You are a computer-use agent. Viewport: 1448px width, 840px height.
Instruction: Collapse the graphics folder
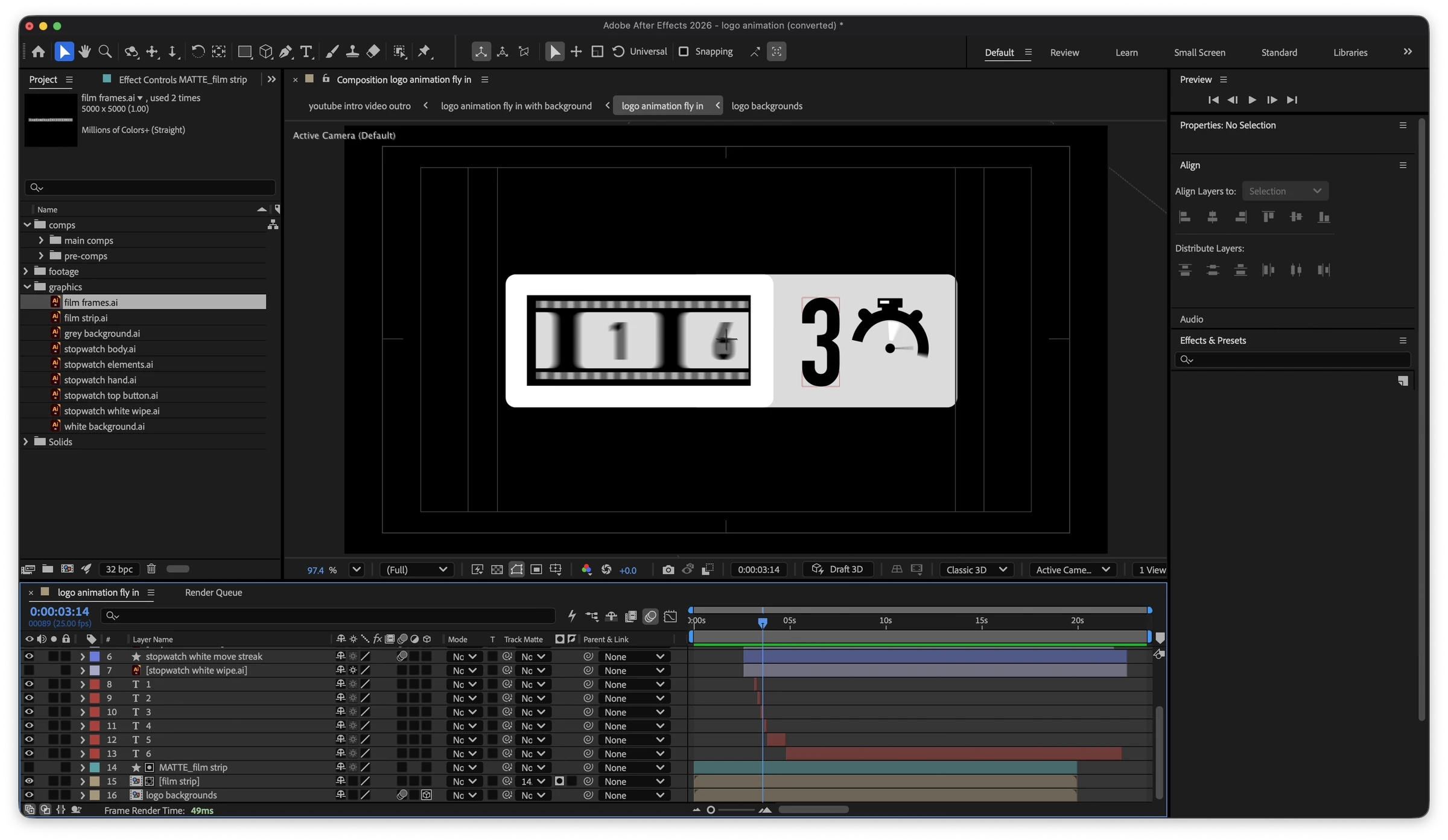(27, 287)
